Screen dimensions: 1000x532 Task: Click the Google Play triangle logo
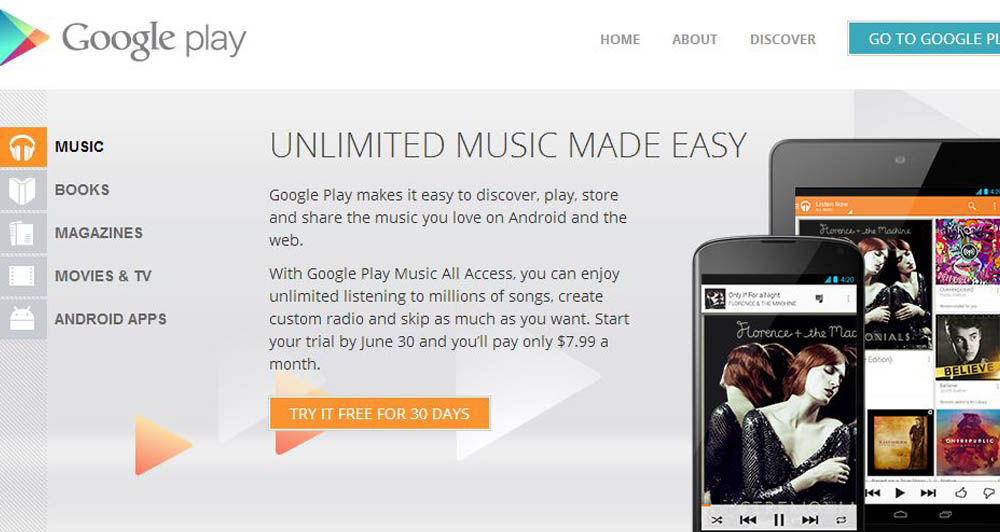click(22, 38)
